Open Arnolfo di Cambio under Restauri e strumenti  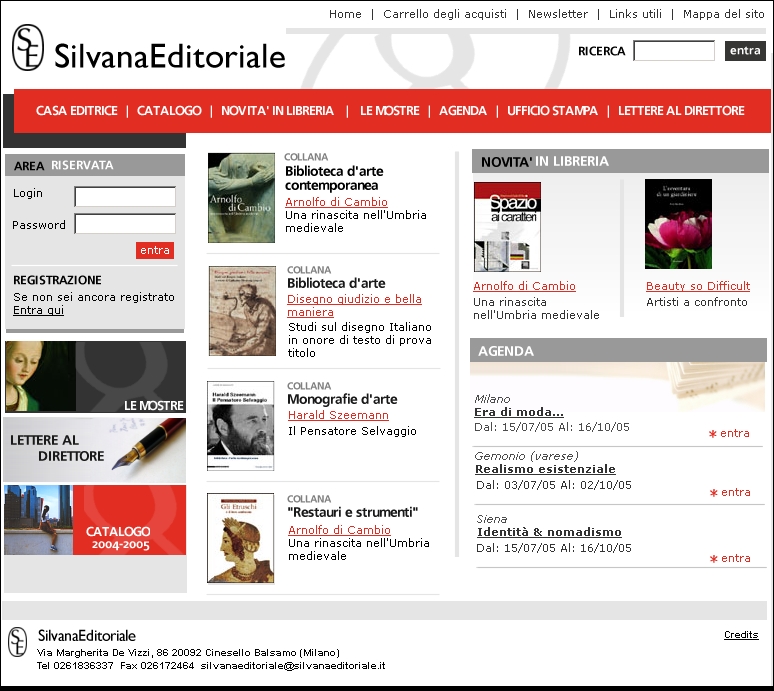click(339, 530)
